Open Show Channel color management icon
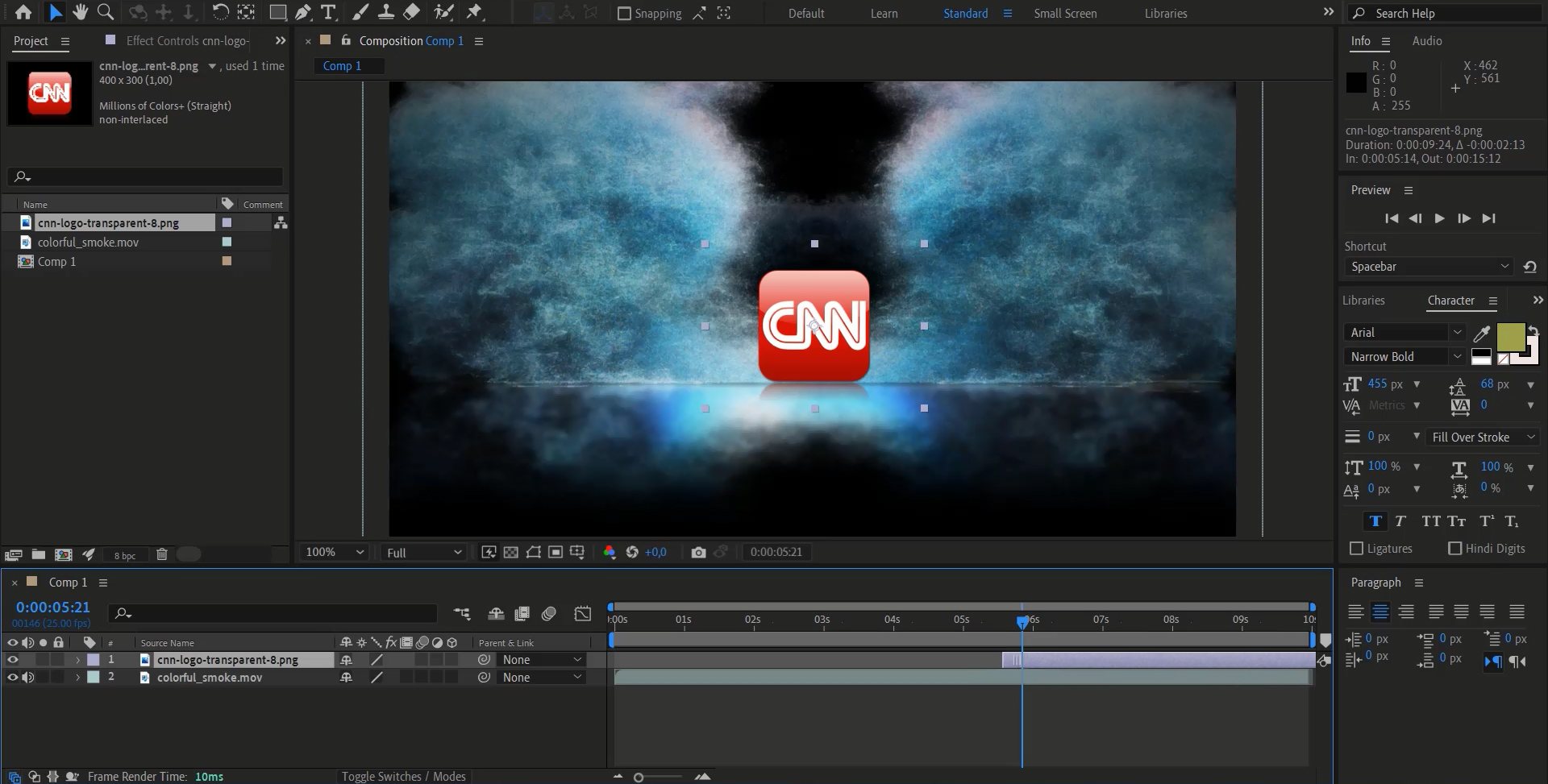Image resolution: width=1548 pixels, height=784 pixels. click(x=610, y=552)
